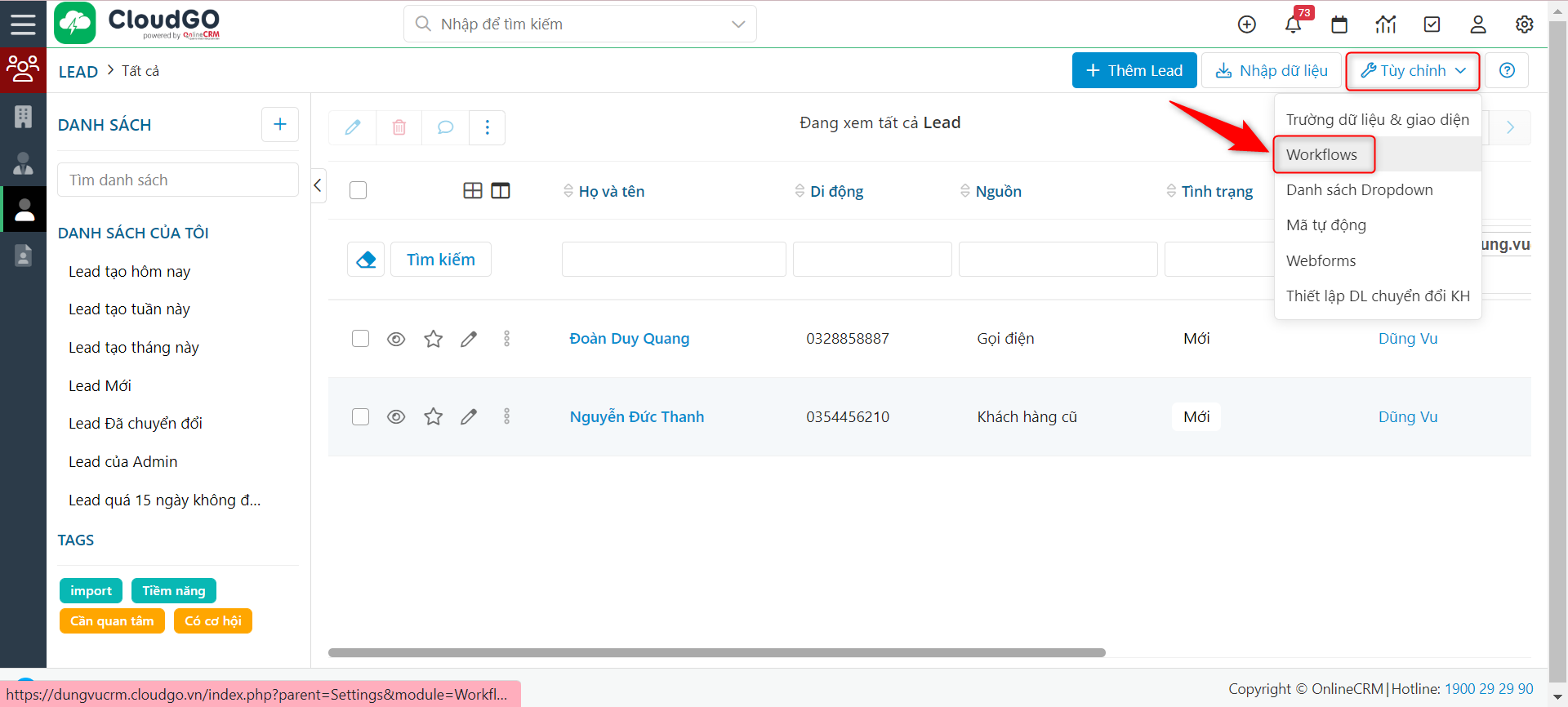1568x707 pixels.
Task: Click the trash delete icon in toolbar
Action: [399, 127]
